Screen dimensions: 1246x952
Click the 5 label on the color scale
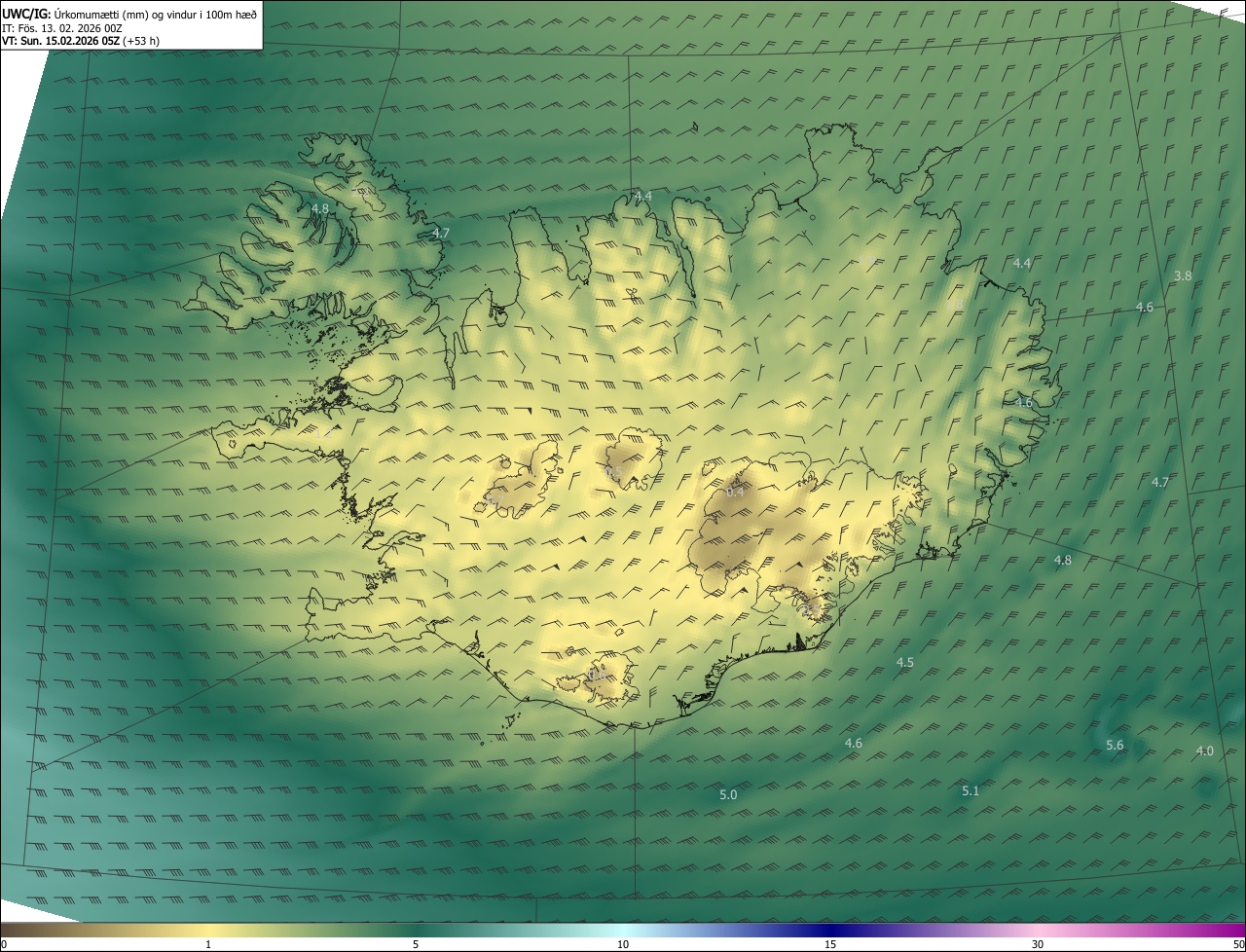pos(416,944)
